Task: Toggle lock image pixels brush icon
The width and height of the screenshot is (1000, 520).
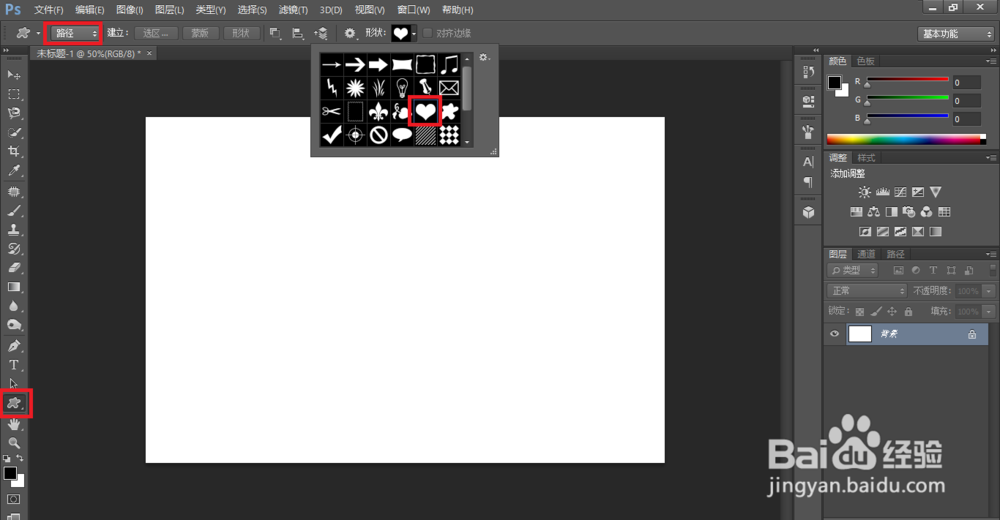Action: coord(876,311)
